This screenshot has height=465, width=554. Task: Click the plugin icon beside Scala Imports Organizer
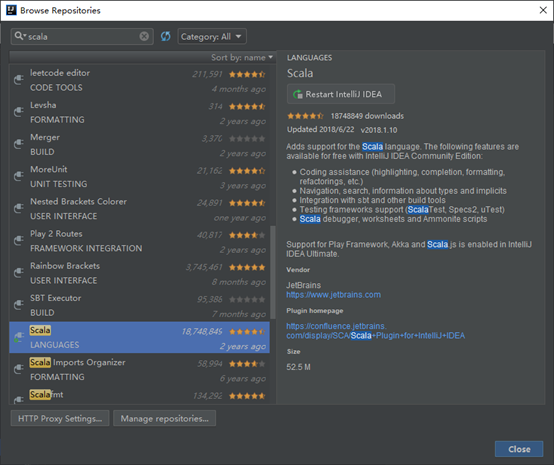(x=18, y=369)
